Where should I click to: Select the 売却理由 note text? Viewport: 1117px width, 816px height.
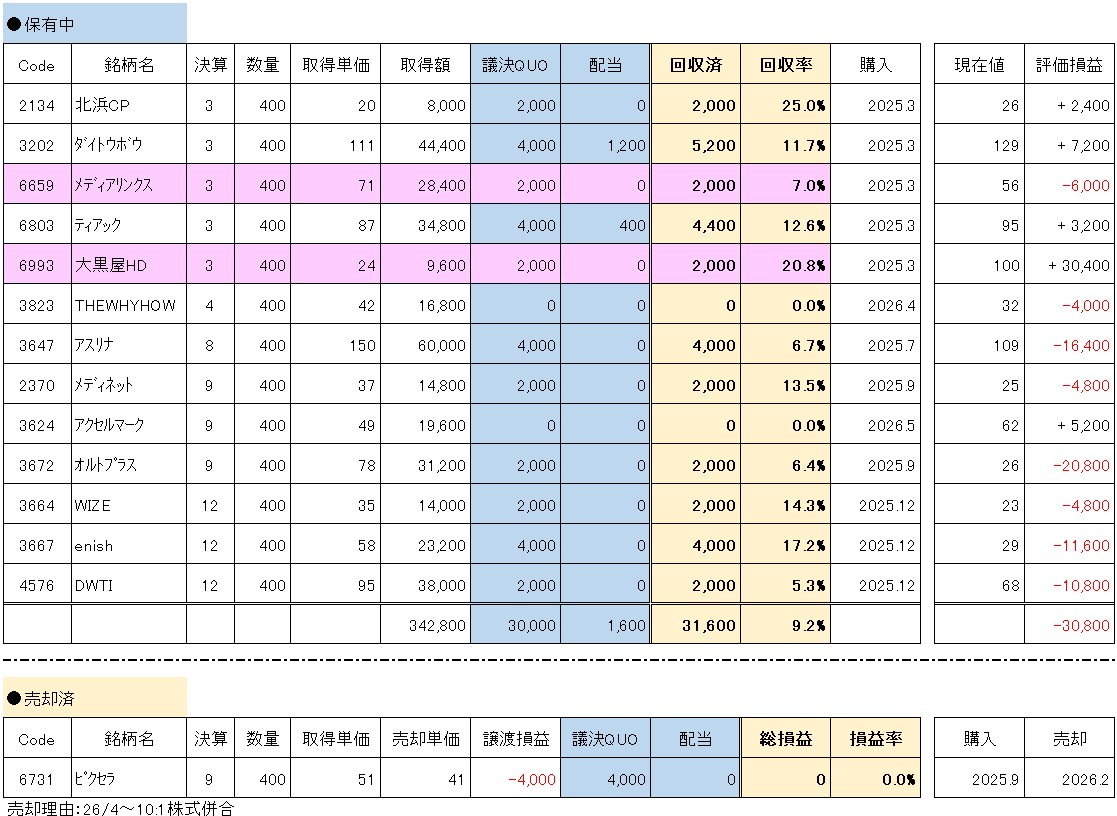pos(120,808)
